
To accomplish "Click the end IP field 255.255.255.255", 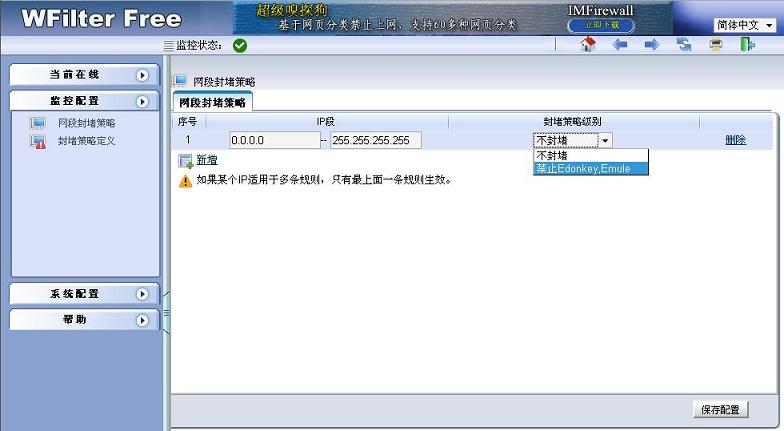I will coord(376,140).
